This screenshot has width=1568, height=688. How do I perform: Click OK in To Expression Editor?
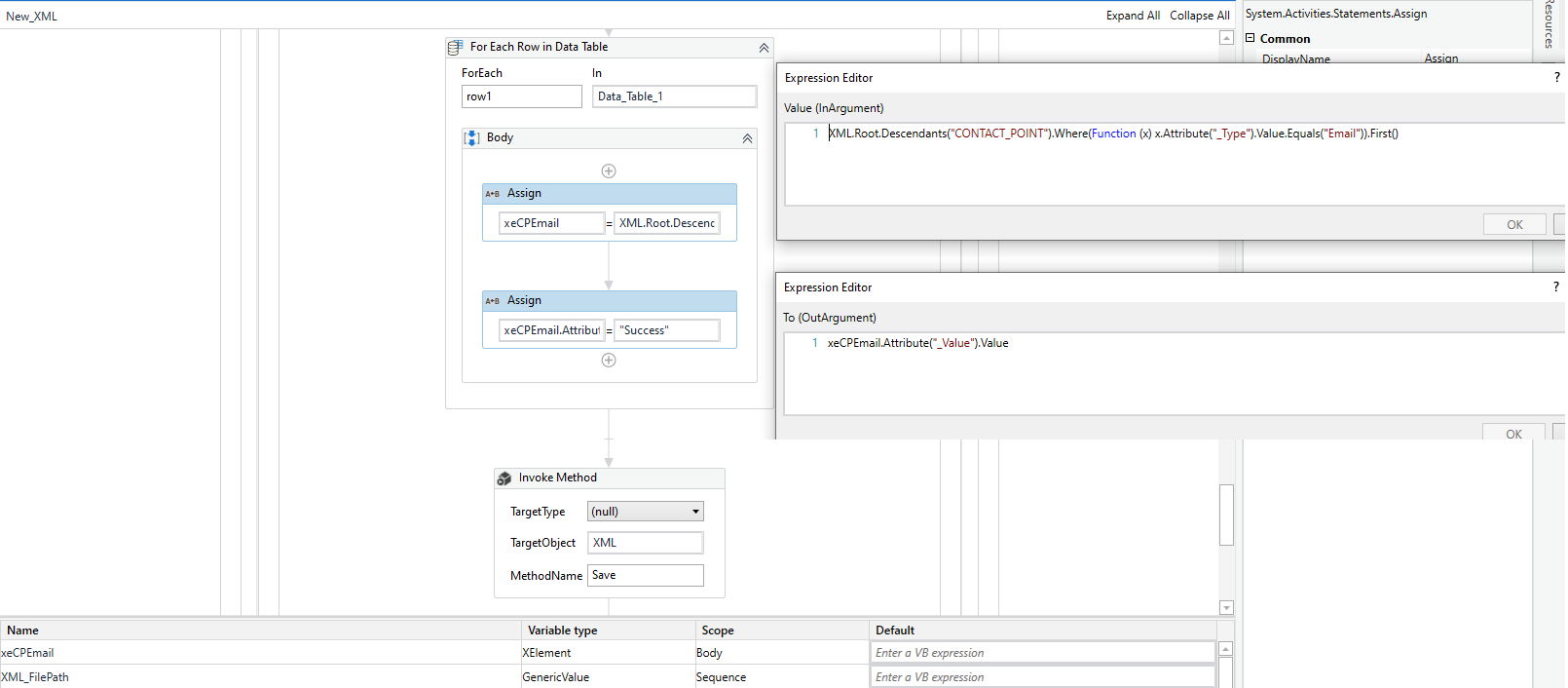[1513, 434]
